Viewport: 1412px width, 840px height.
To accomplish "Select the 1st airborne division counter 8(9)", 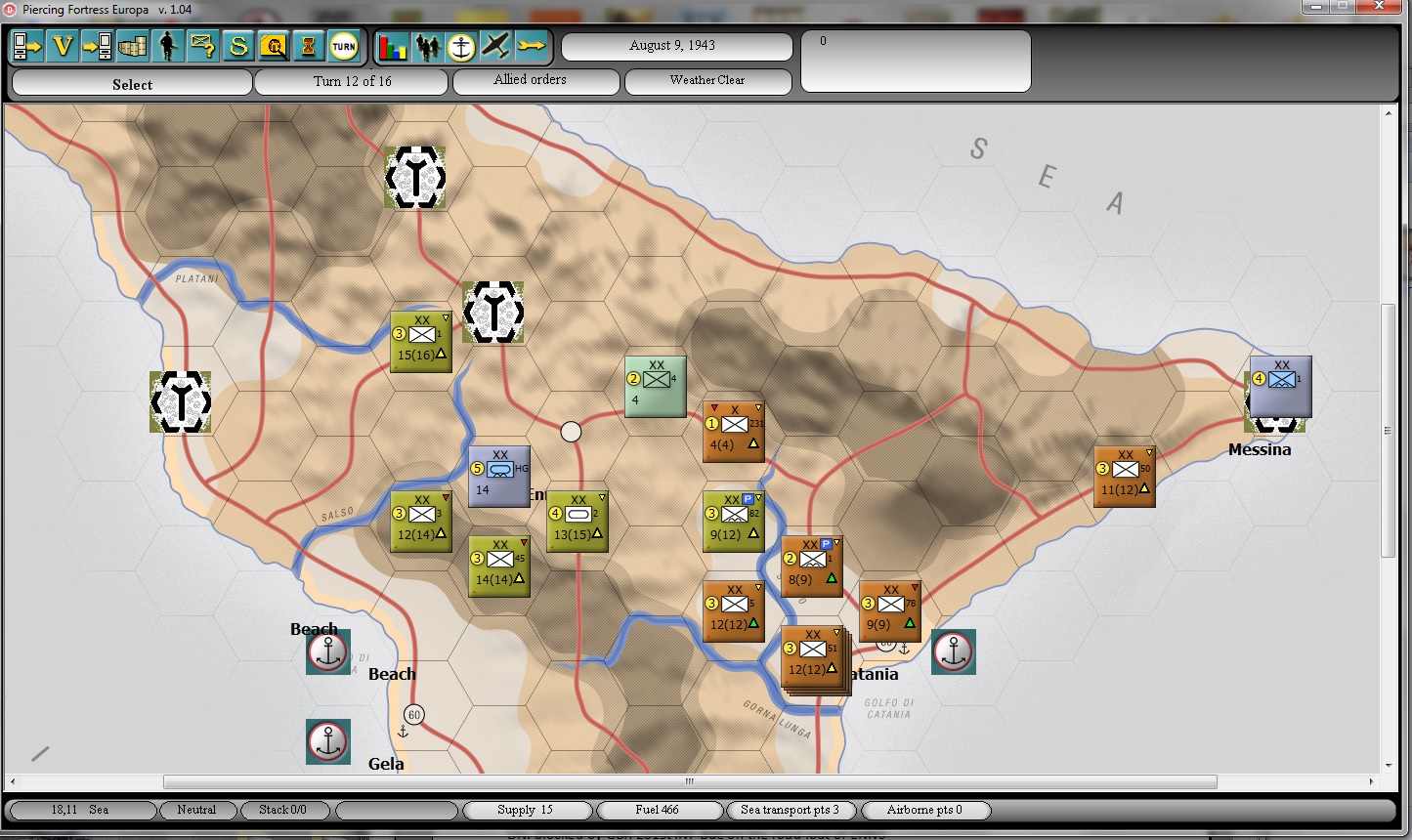I will click(812, 567).
